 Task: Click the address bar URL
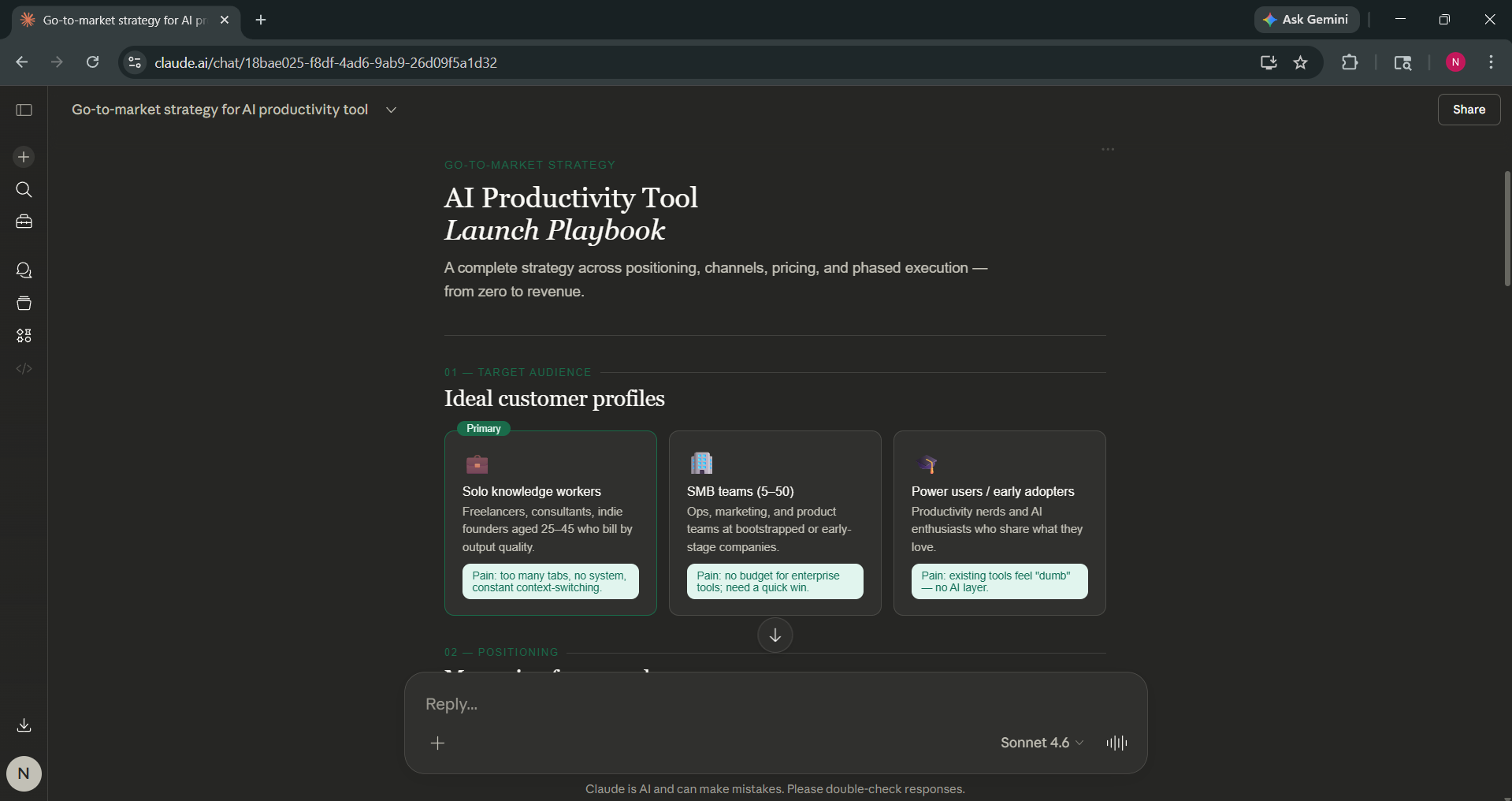(x=325, y=62)
